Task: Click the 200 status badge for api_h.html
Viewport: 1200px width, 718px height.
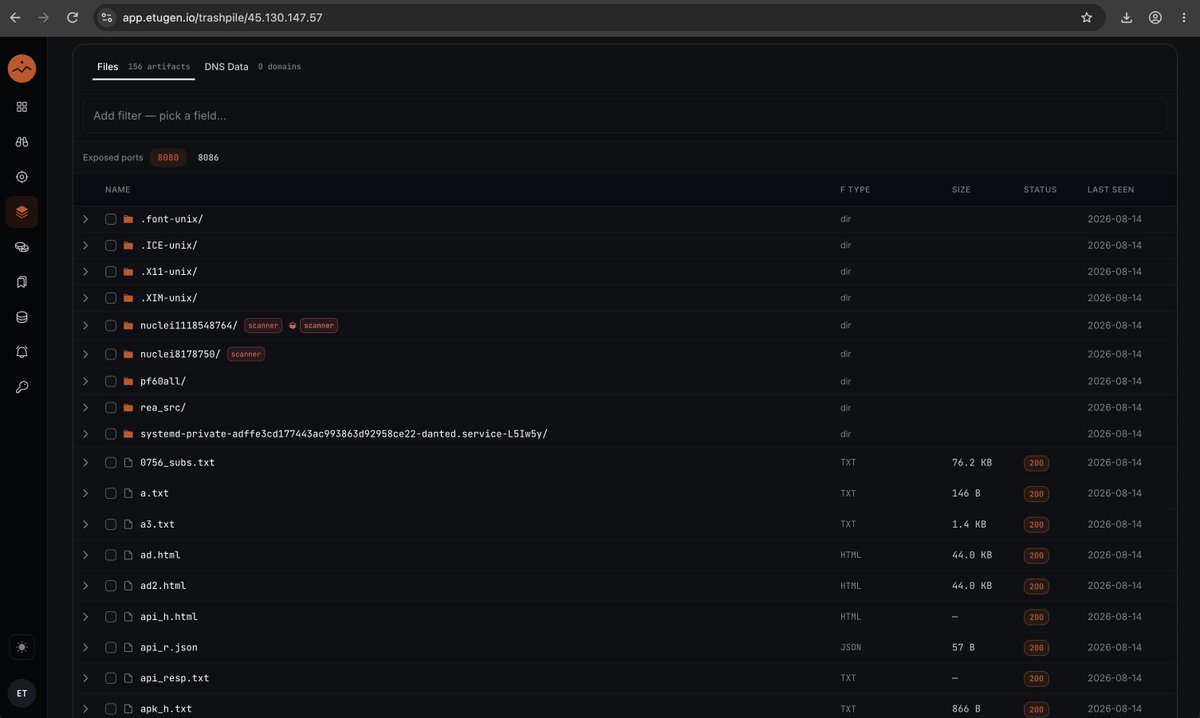Action: [1036, 616]
